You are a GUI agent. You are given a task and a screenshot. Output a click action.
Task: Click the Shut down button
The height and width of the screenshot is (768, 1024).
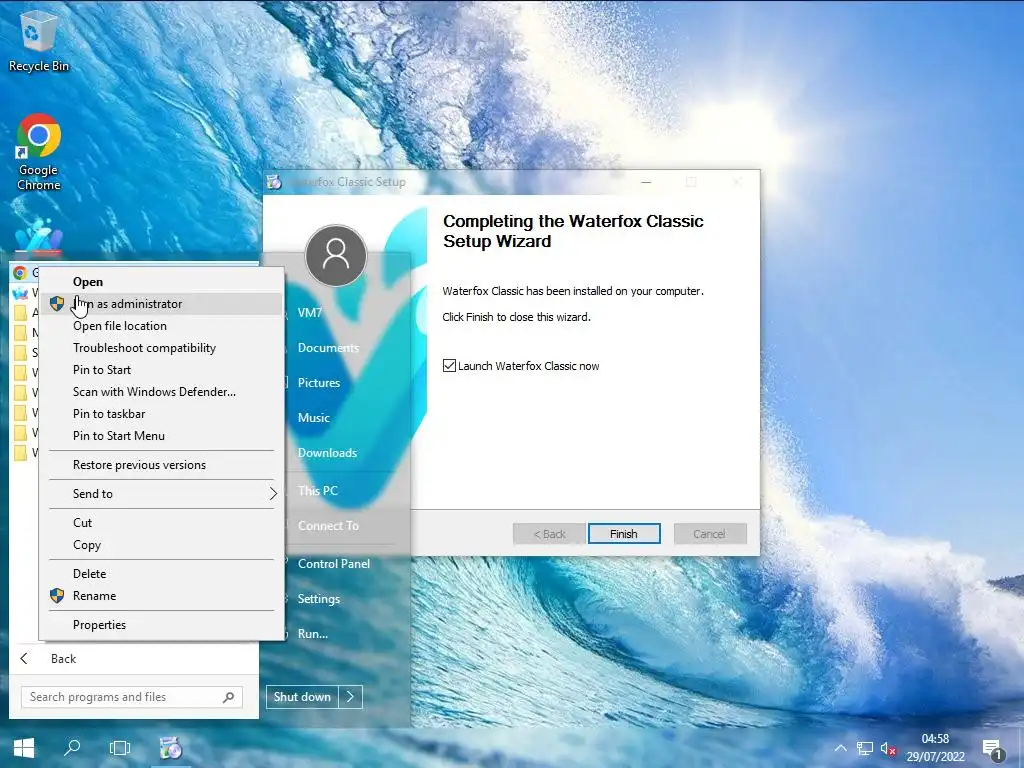(302, 697)
